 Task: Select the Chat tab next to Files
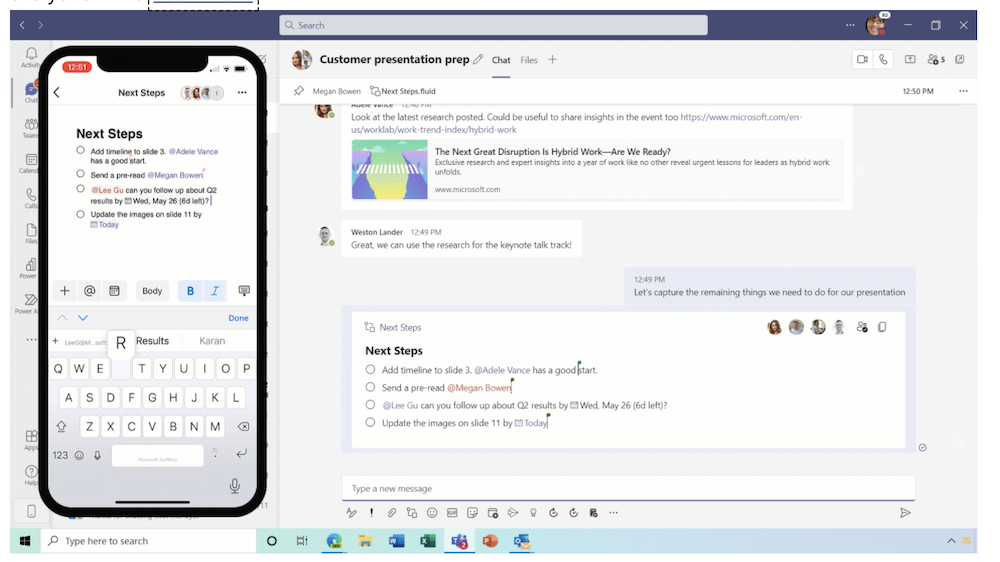pos(501,60)
